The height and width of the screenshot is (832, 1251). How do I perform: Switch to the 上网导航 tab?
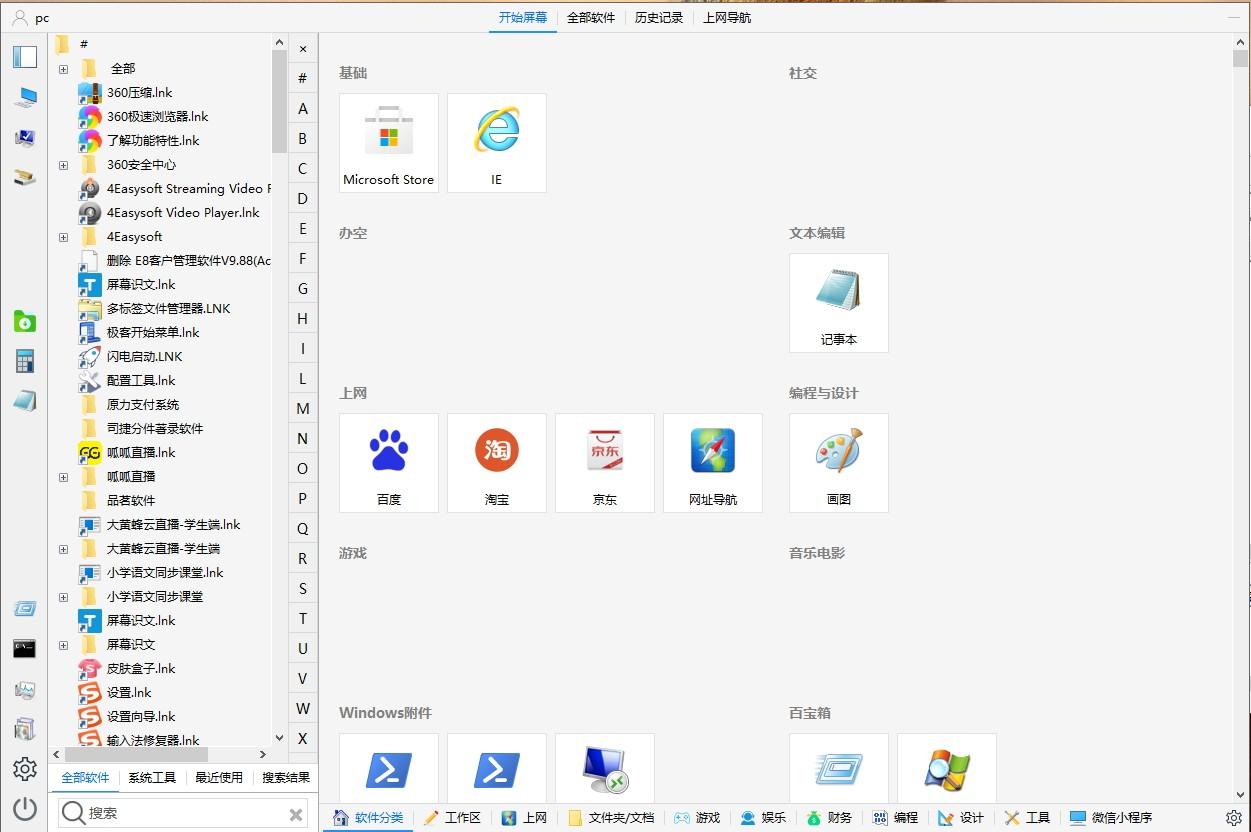727,18
